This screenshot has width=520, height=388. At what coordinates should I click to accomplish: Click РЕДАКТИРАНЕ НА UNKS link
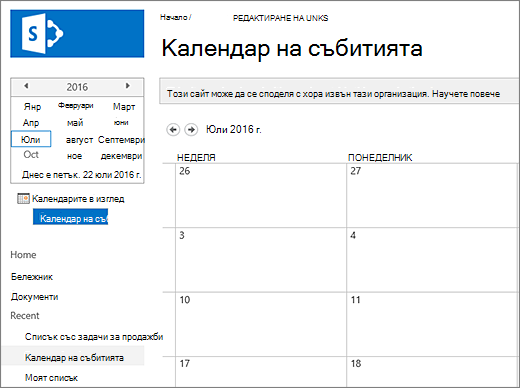280,18
